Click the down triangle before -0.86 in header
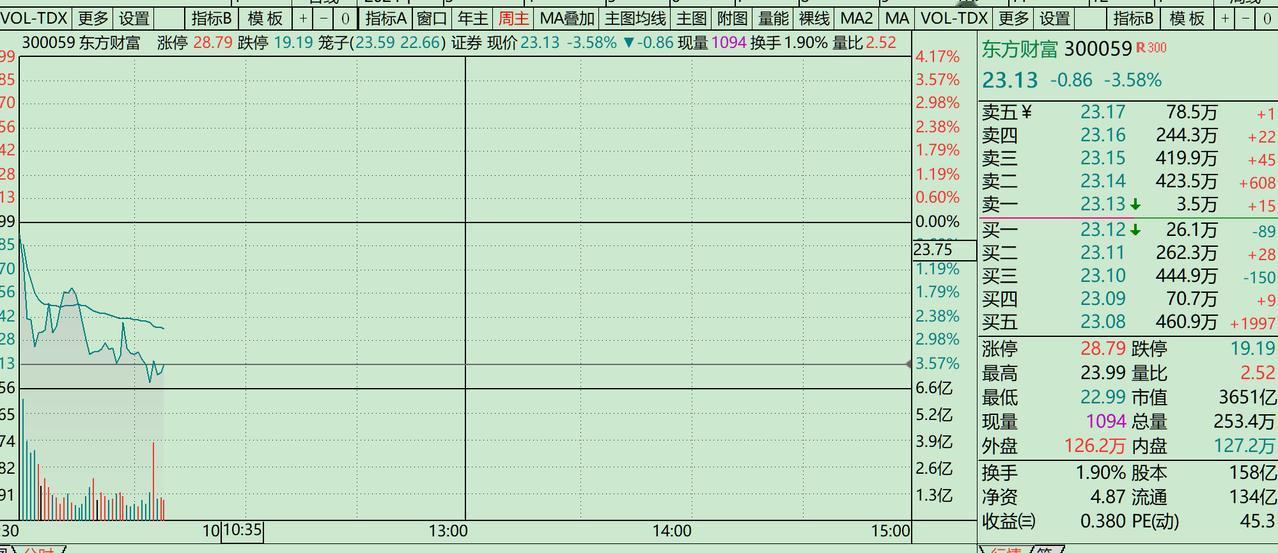Viewport: 1278px width, 553px height. 628,43
